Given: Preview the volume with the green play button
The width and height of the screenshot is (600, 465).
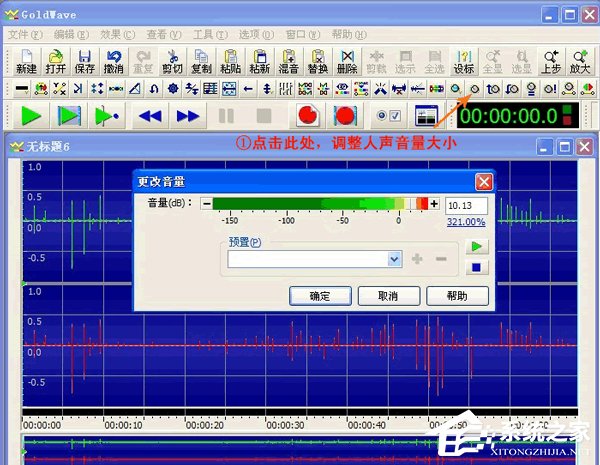Looking at the screenshot, I should point(477,246).
